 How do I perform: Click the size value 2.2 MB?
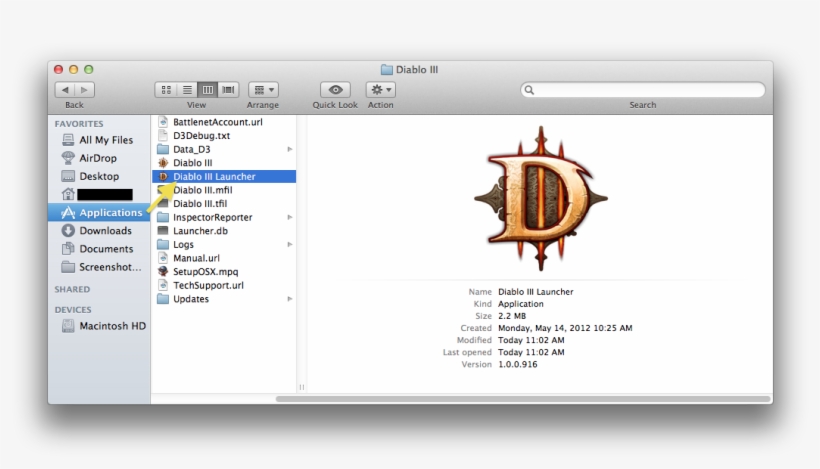(x=511, y=316)
